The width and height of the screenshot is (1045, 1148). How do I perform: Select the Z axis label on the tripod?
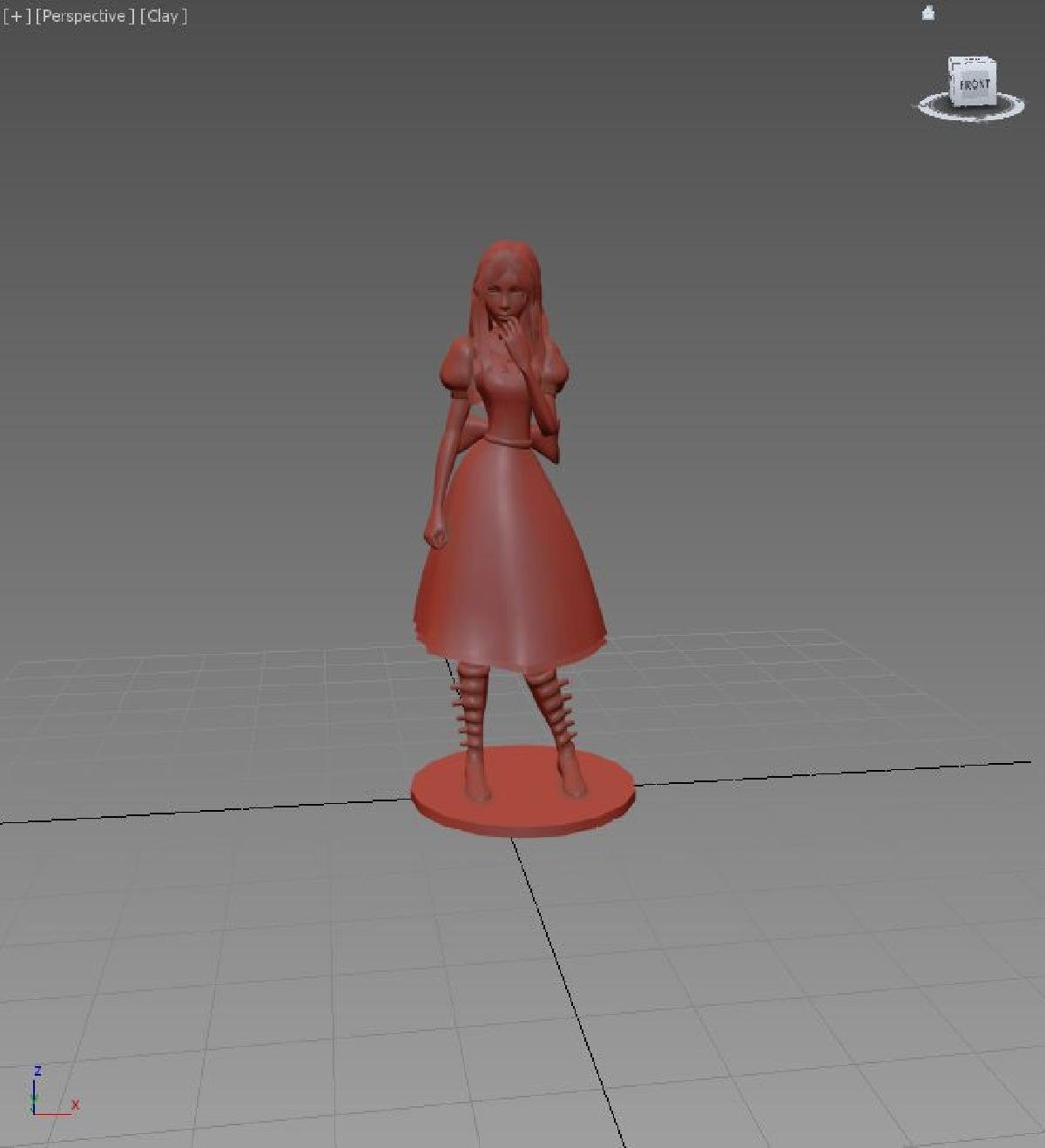coord(37,1070)
